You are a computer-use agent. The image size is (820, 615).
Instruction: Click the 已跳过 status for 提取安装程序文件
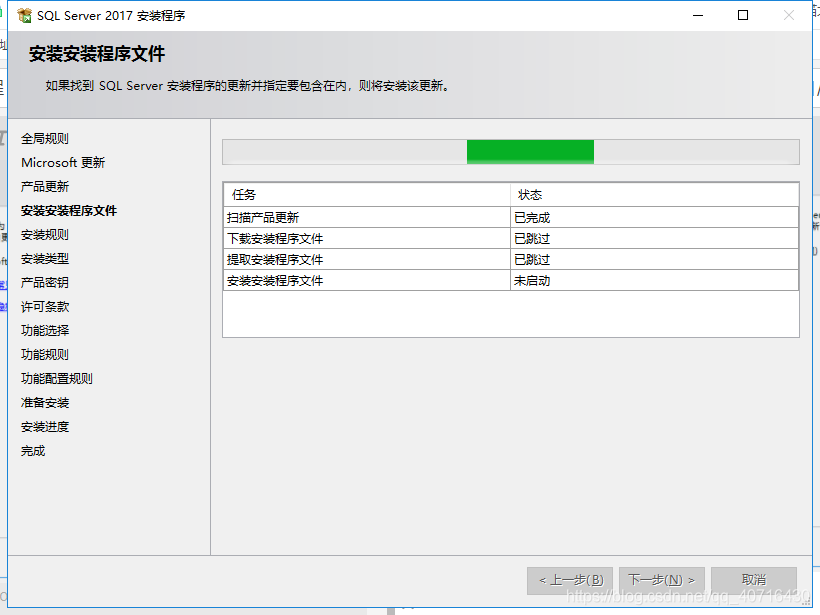point(654,259)
